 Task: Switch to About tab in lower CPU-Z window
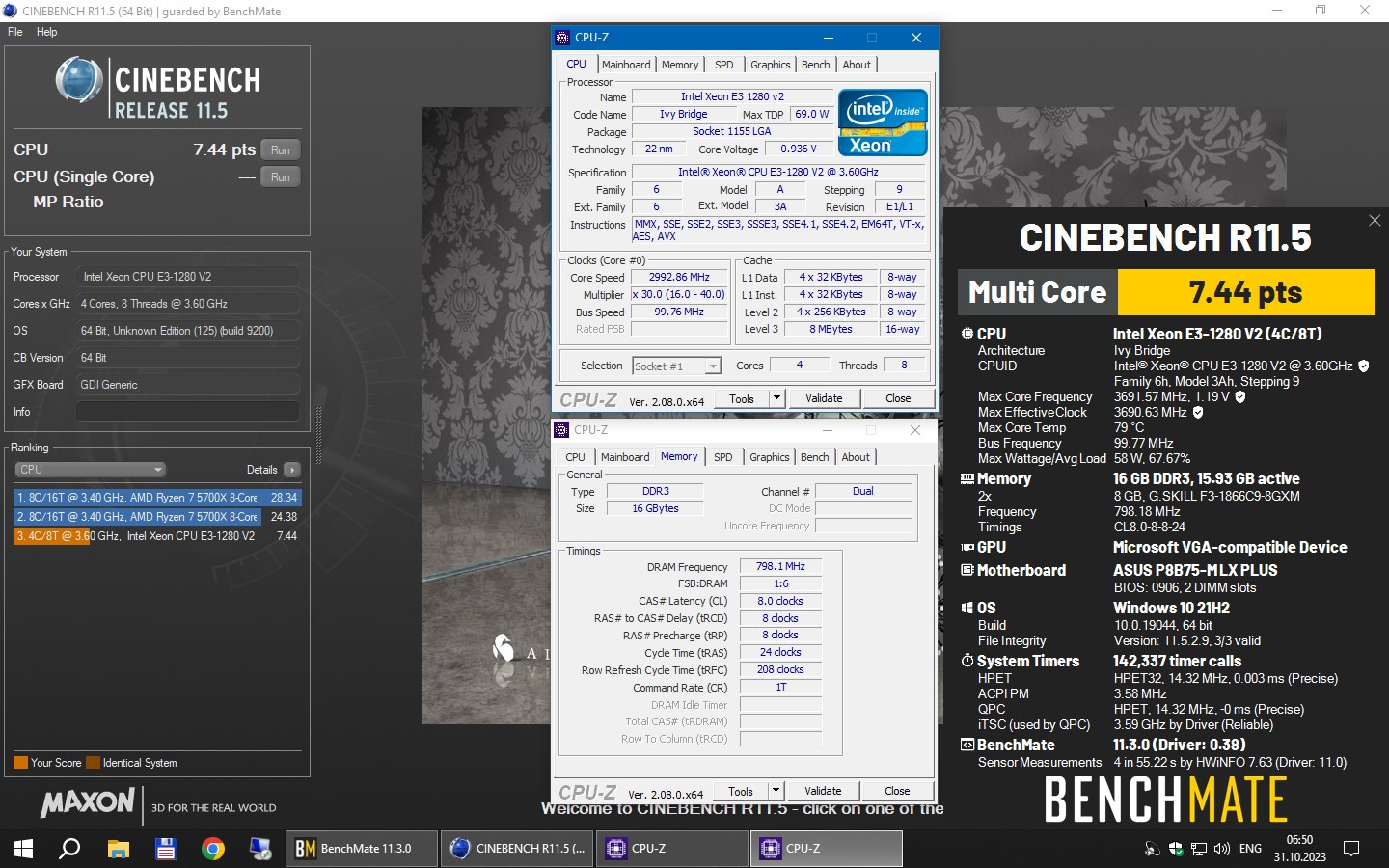pos(856,457)
